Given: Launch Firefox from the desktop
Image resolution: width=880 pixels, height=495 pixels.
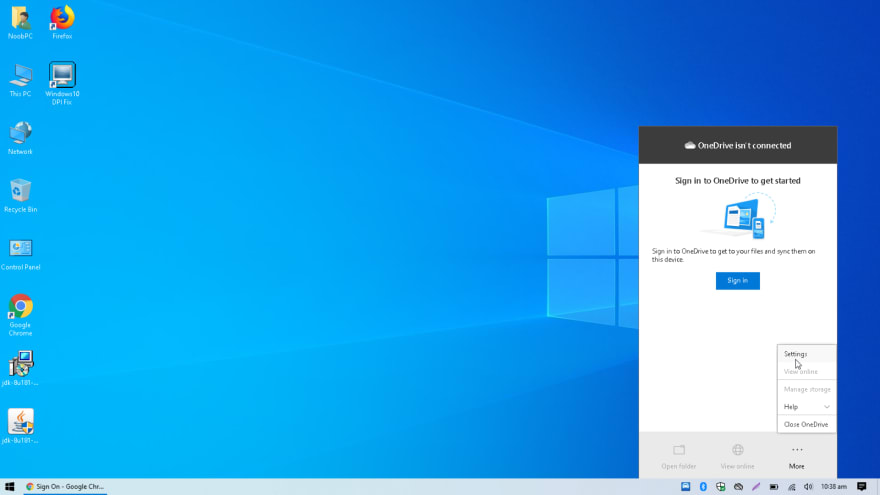Looking at the screenshot, I should (x=62, y=22).
